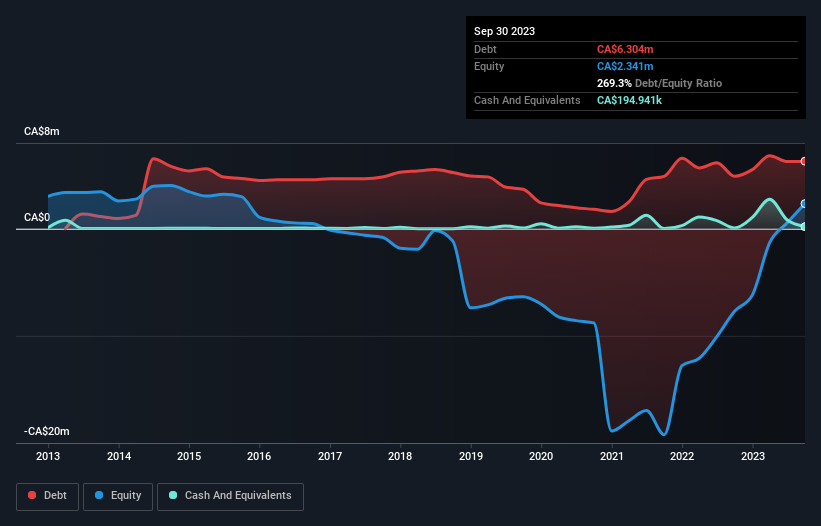This screenshot has height=526, width=821.
Task: Click the CA$8m y-axis label
Action: point(42,131)
